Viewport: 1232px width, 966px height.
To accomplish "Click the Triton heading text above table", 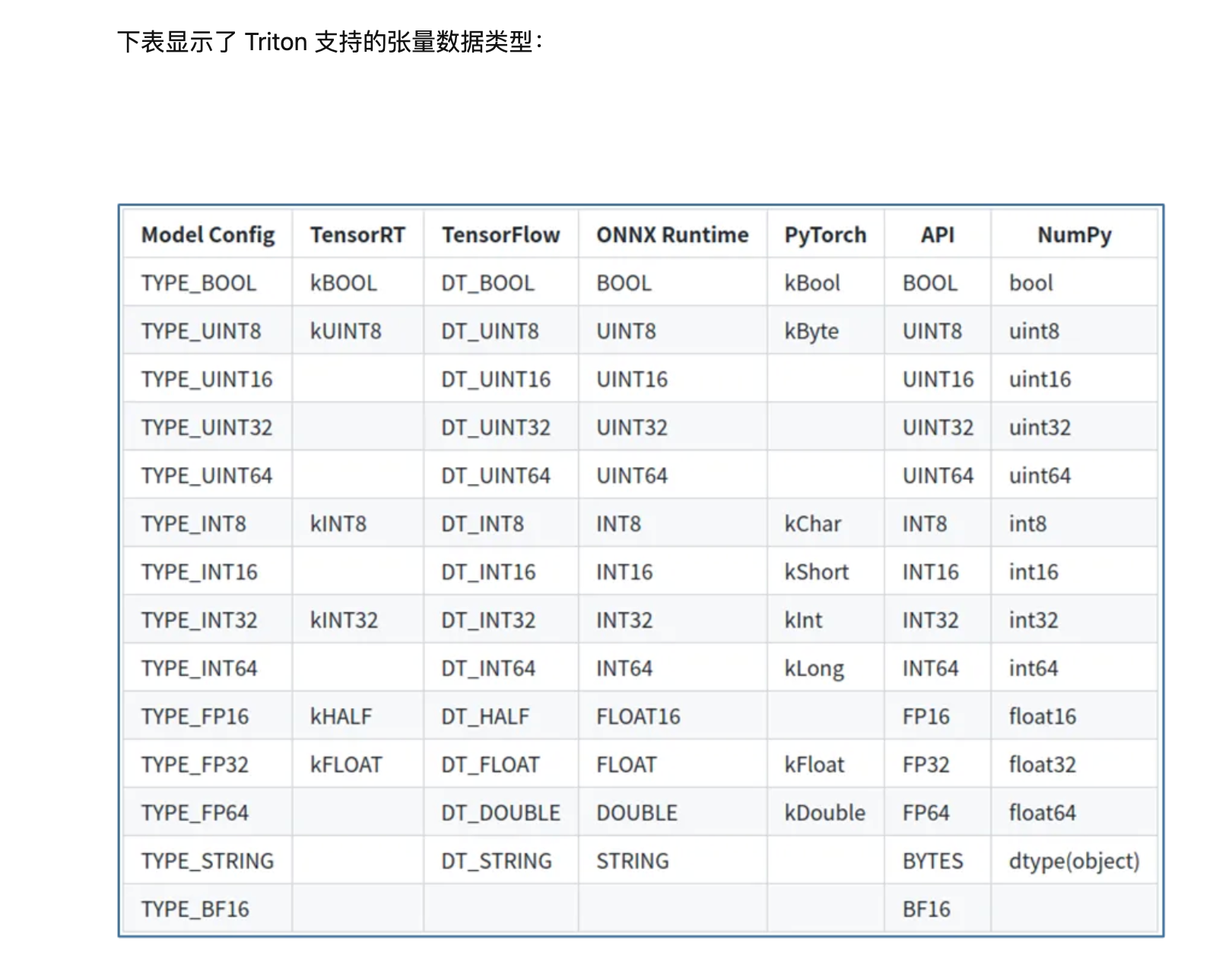I will 331,42.
